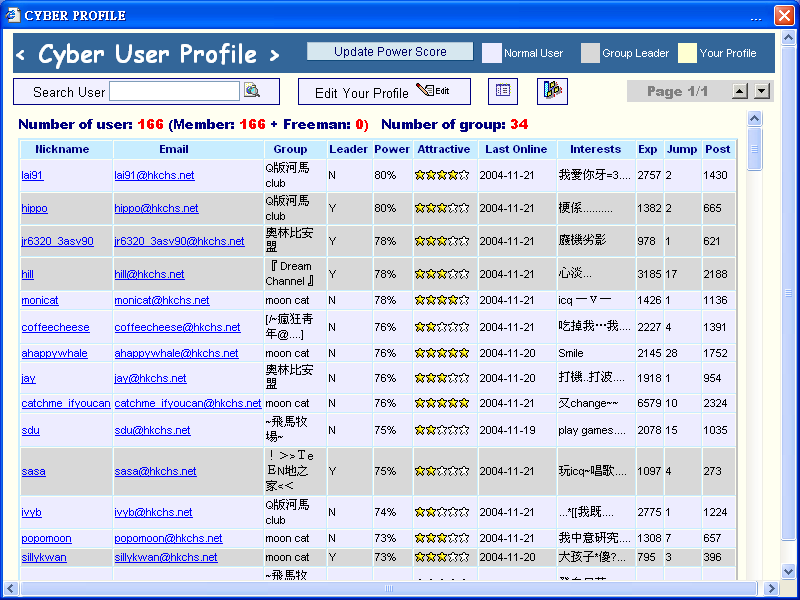Open hill nickname link
This screenshot has height=600, width=800.
(28, 274)
